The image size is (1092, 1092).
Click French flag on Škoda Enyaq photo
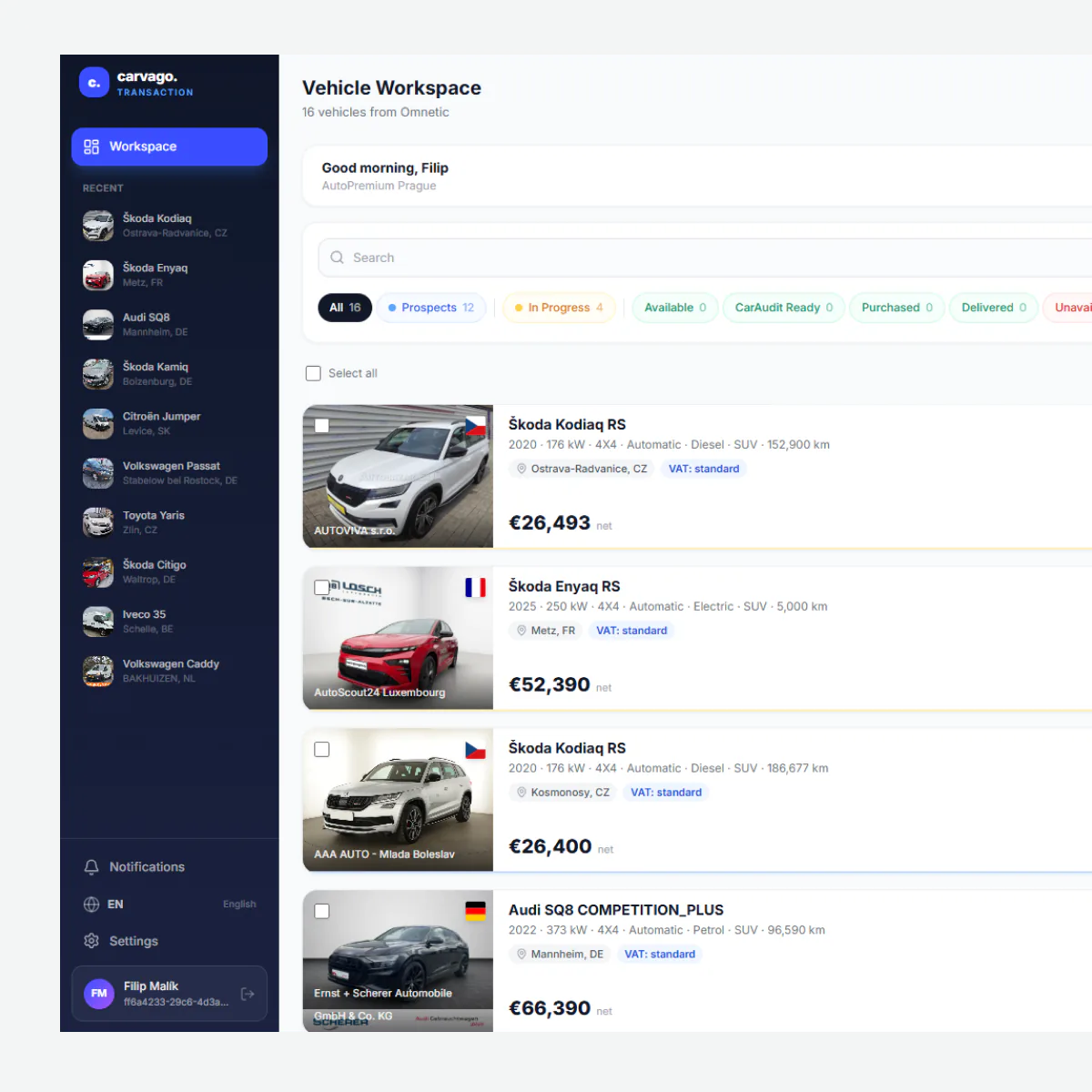pos(475,588)
